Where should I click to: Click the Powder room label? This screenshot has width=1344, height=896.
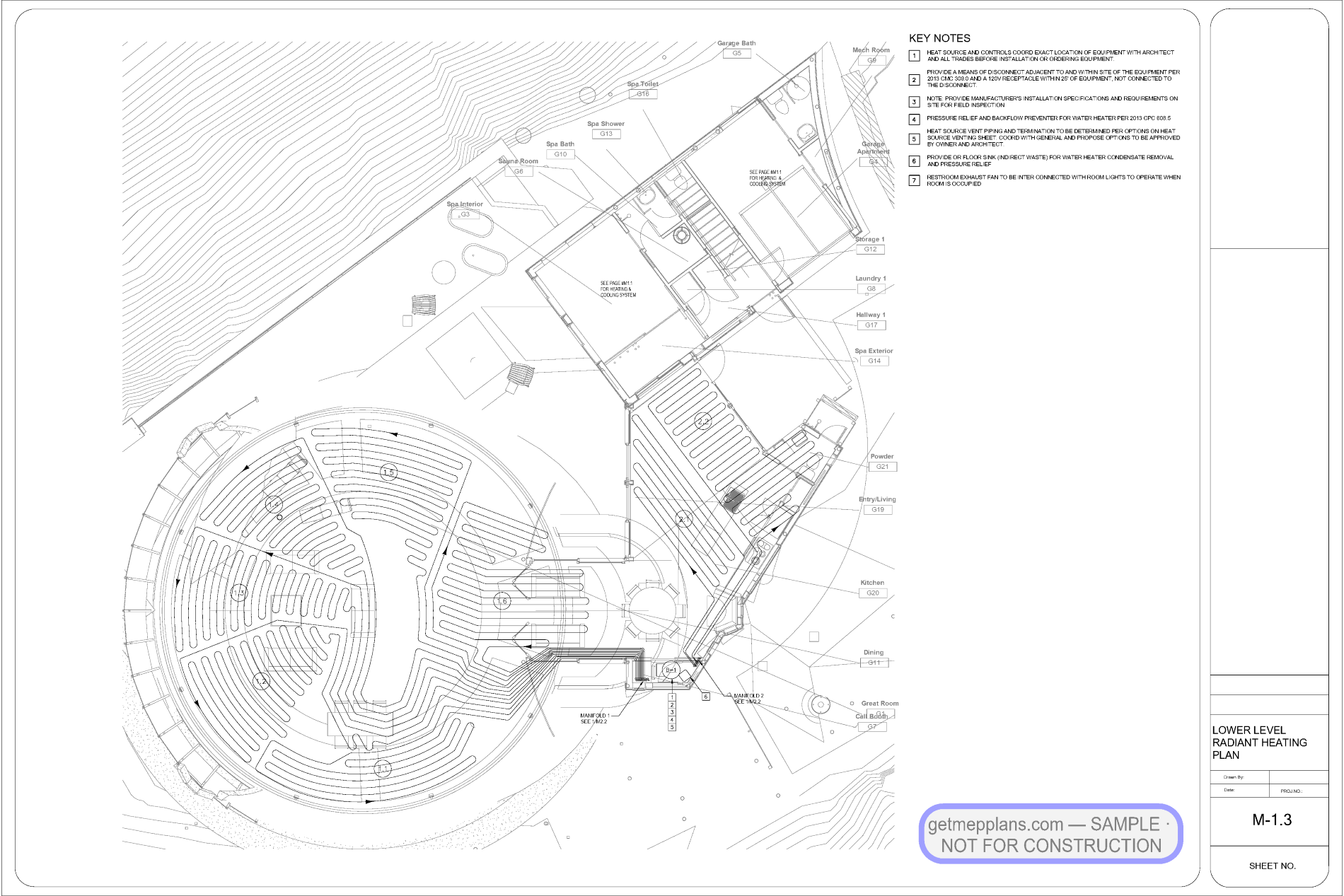click(x=881, y=457)
